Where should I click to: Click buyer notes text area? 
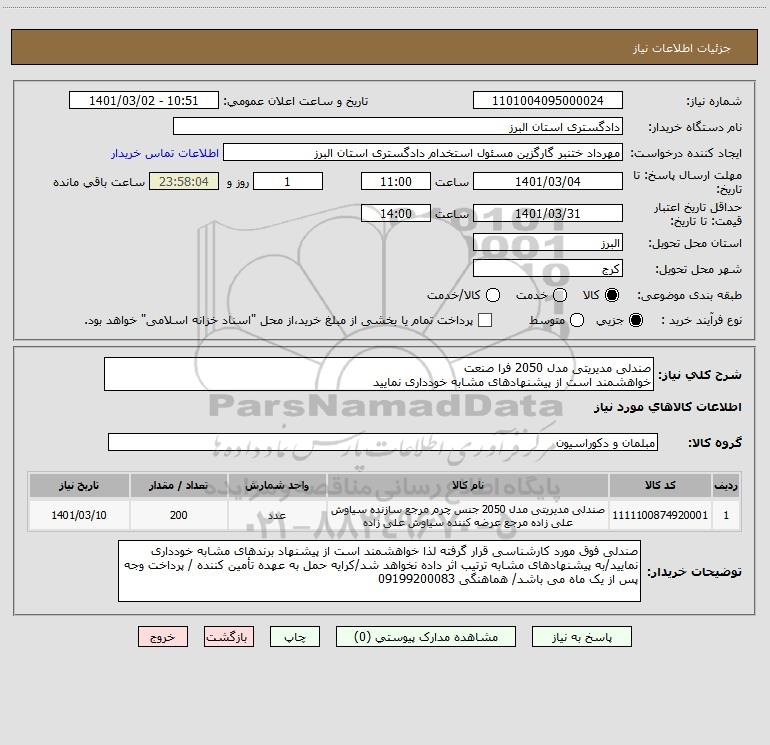tap(379, 571)
